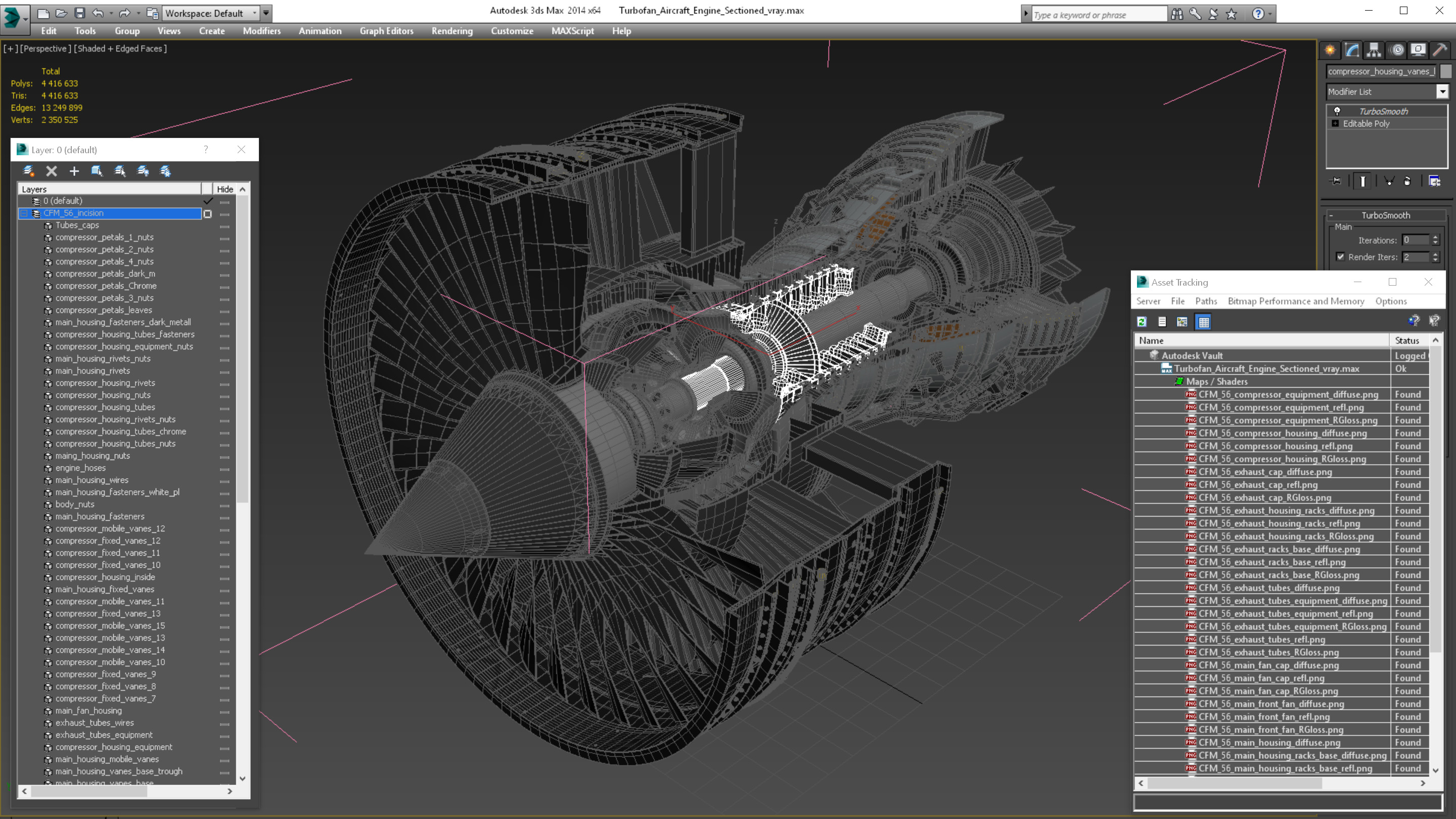This screenshot has height=819, width=1456.
Task: Toggle the Render Iters checkbox
Action: click(1340, 257)
